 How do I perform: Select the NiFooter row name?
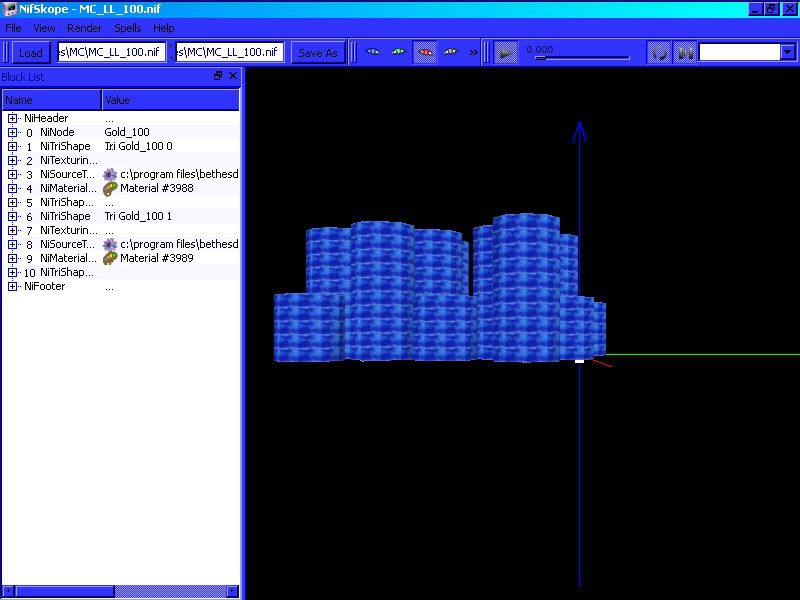pyautogui.click(x=44, y=286)
